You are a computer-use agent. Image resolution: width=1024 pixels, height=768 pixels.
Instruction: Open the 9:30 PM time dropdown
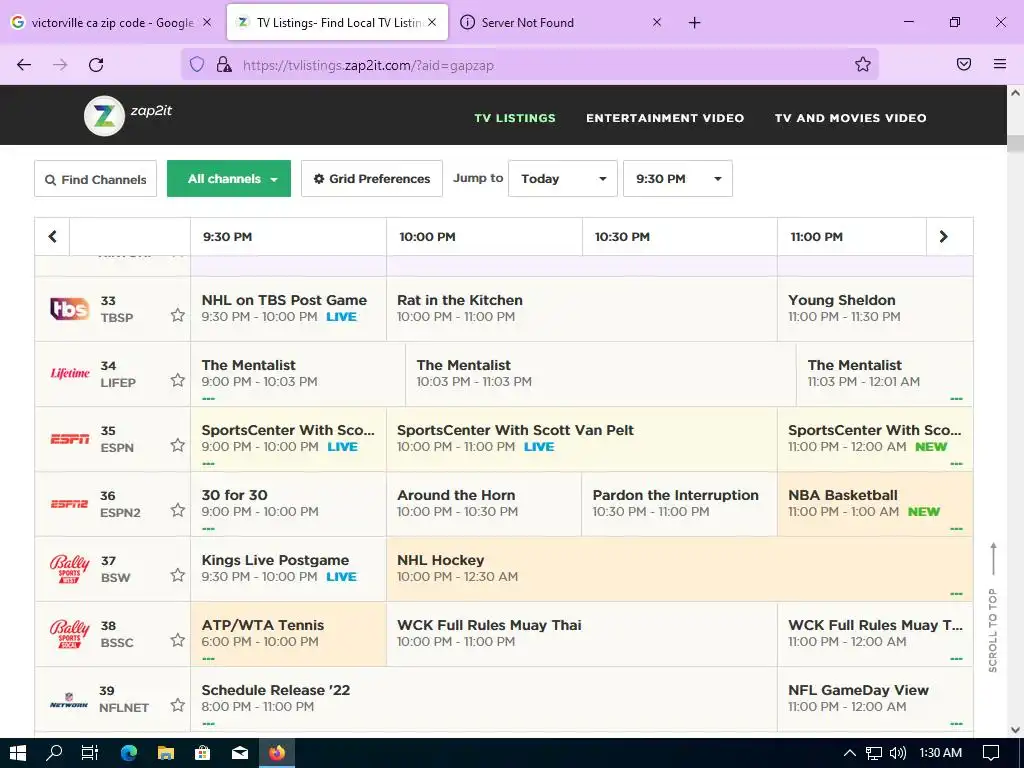pos(677,178)
